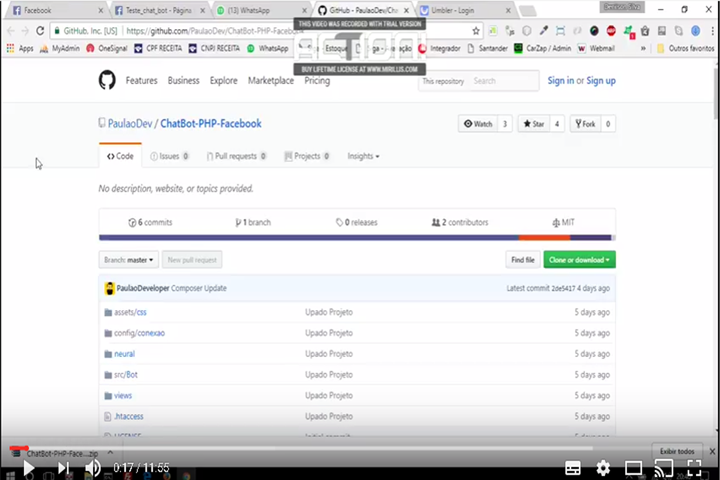Play the video
Screen dimensions: 720x480
[28, 468]
